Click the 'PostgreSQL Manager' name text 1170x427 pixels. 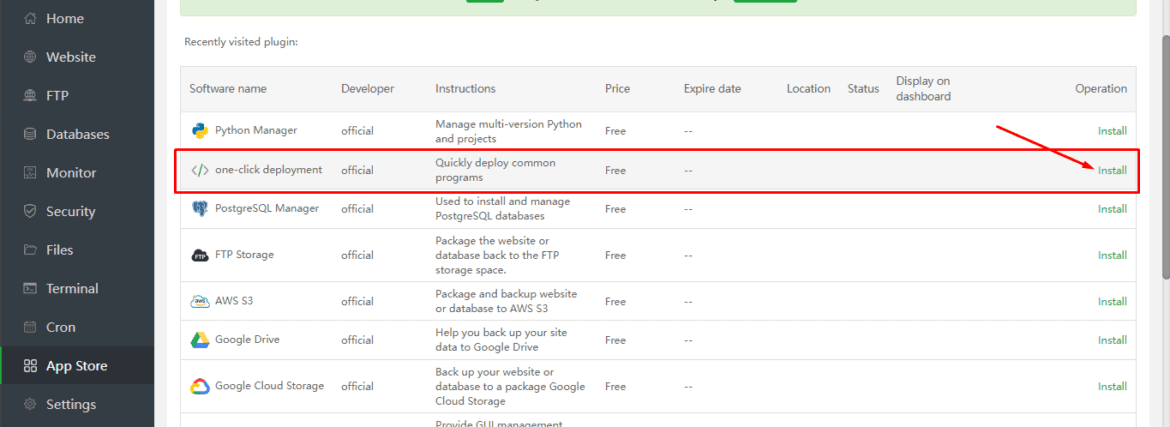267,208
